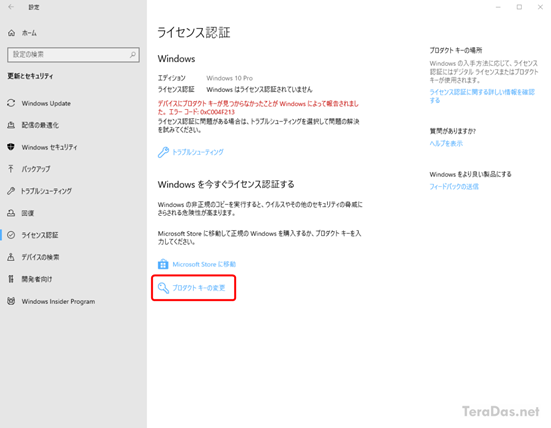Click the back arrow in the title bar
Image resolution: width=551 pixels, height=428 pixels.
pyautogui.click(x=11, y=7)
